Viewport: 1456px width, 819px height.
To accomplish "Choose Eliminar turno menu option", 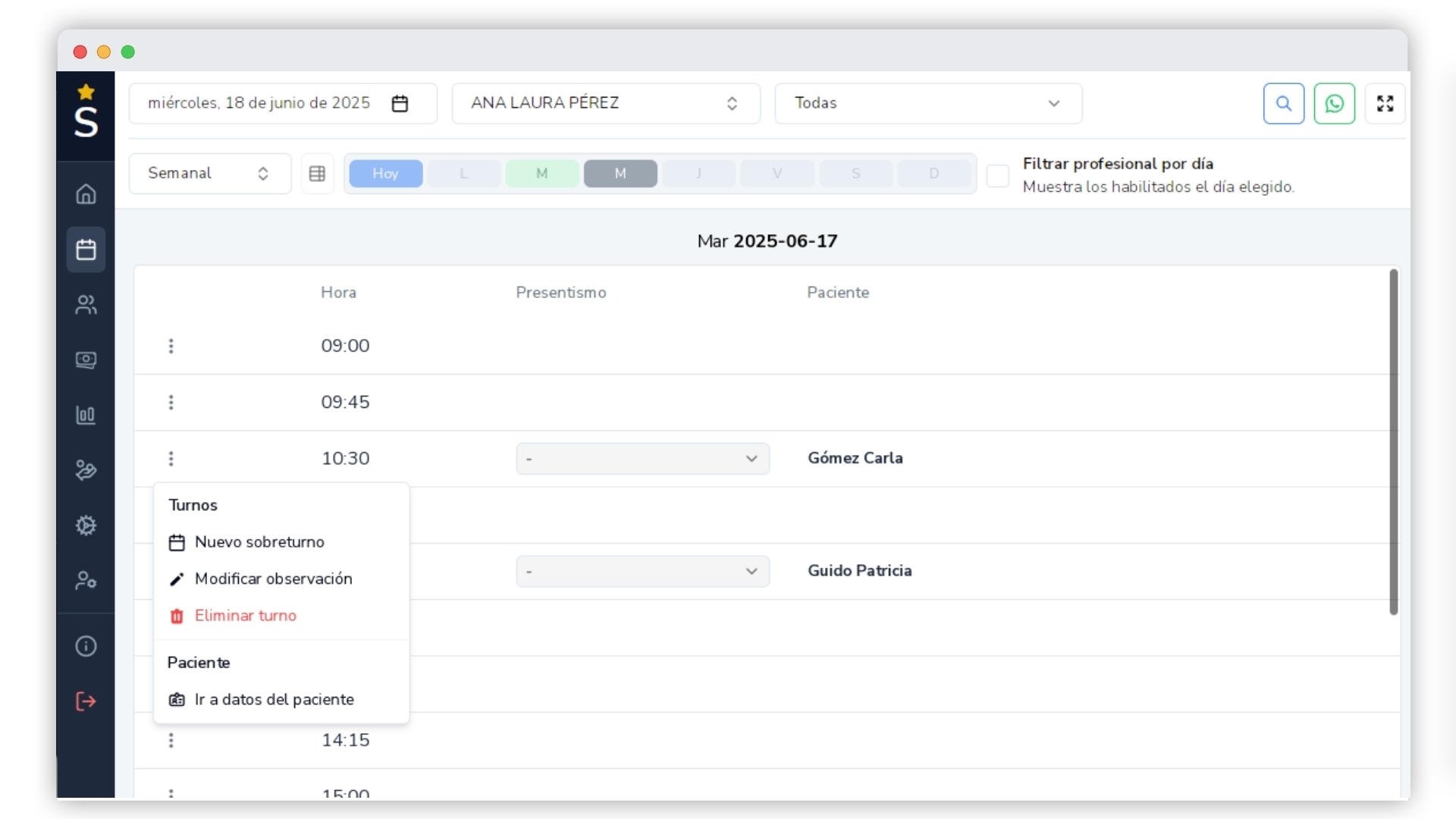I will point(244,616).
